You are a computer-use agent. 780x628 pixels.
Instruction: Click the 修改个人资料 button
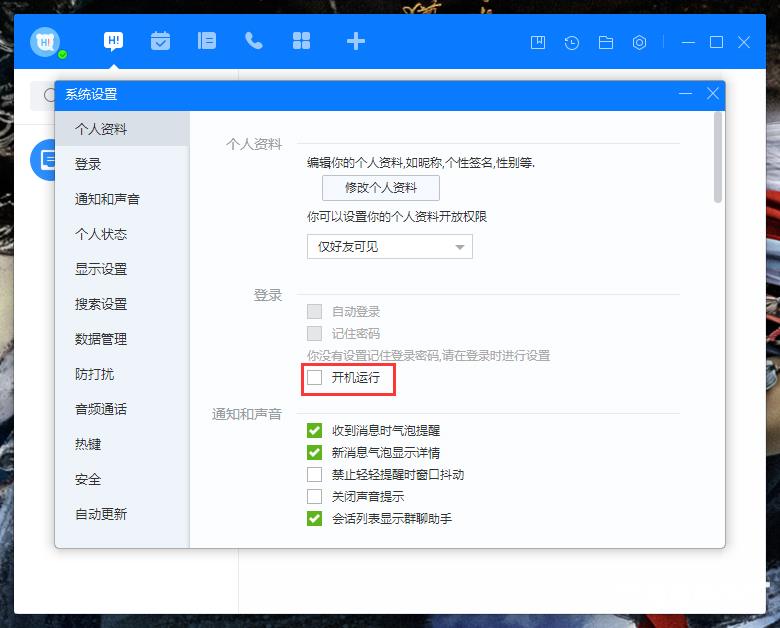coord(381,188)
